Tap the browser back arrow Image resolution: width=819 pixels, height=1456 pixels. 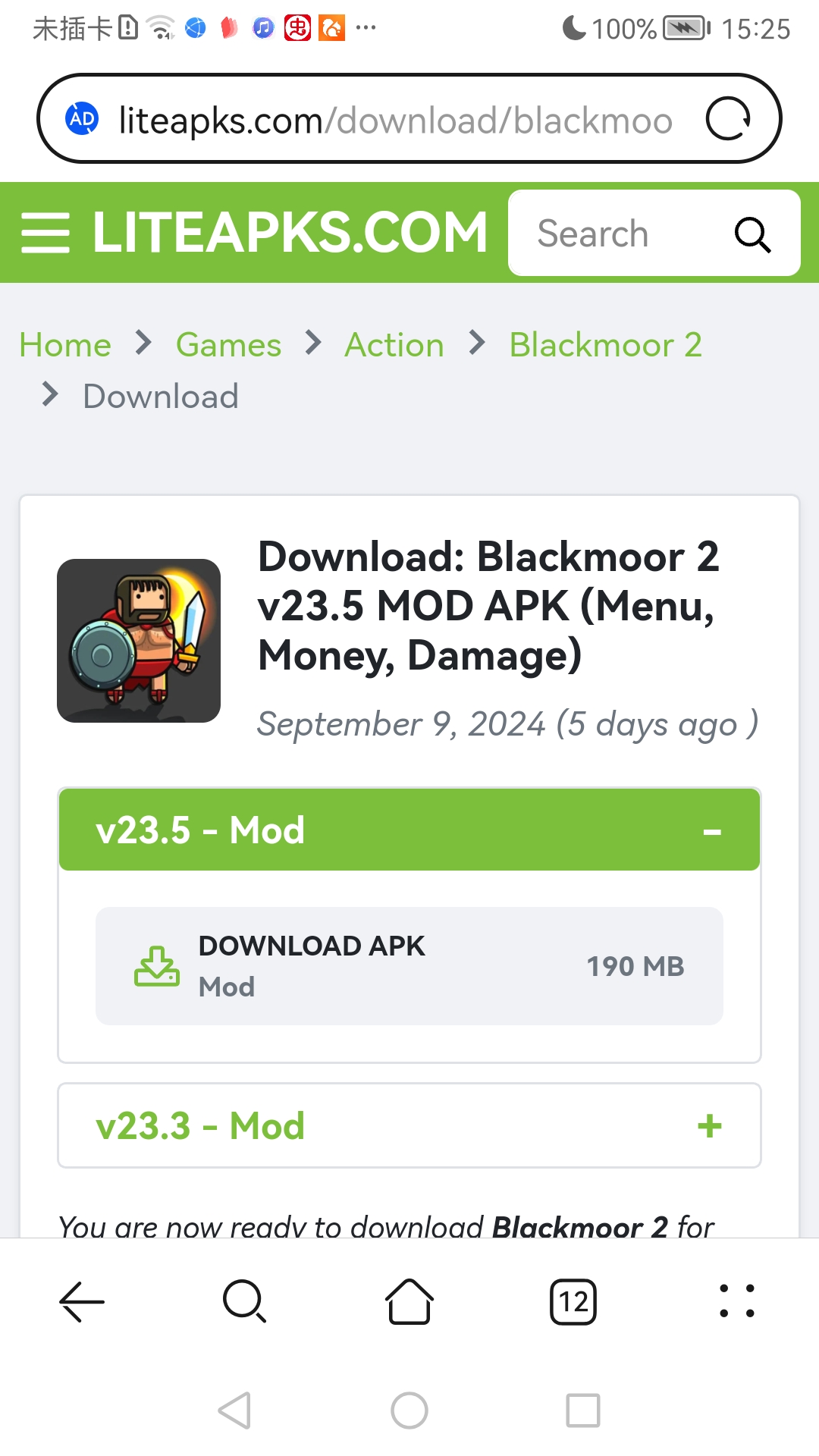[x=82, y=1302]
